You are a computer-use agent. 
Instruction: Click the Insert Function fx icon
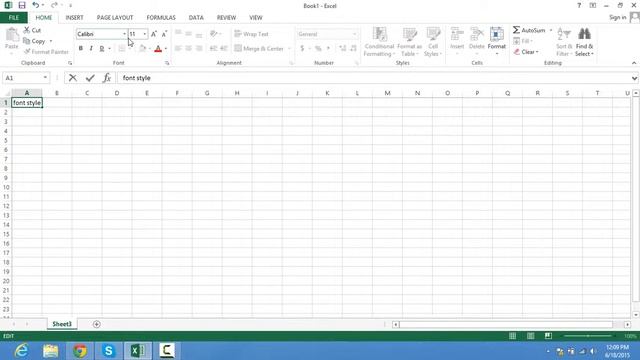(107, 78)
